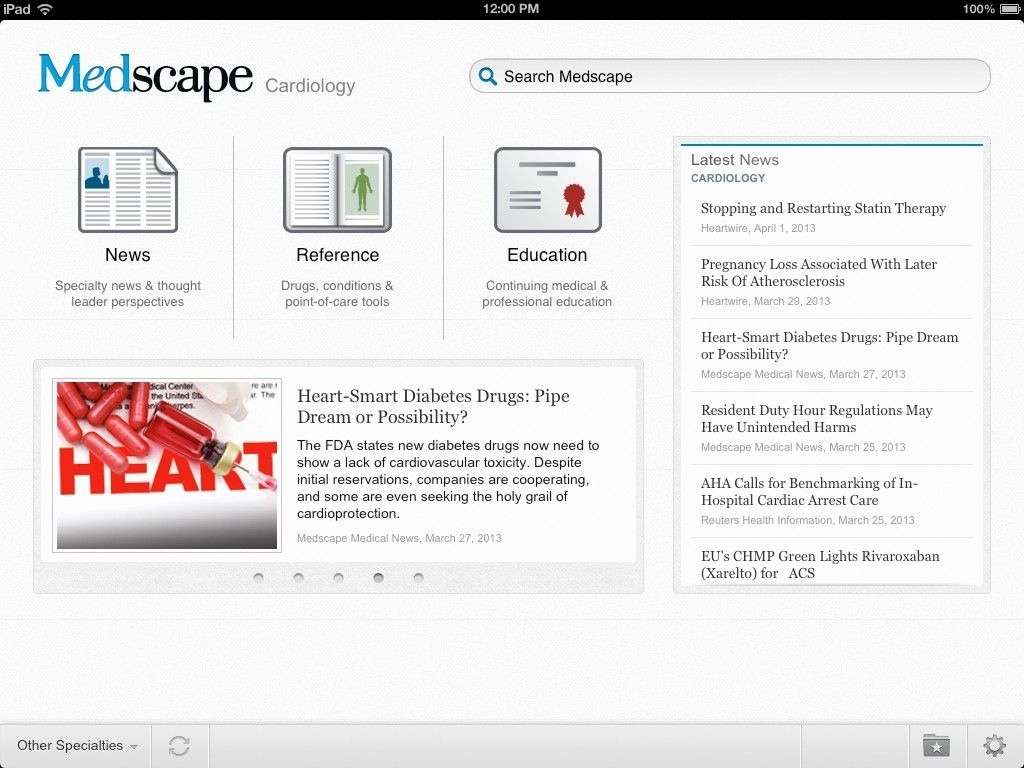Tap the 'Heartwire, March 29, 2013' byline
The image size is (1024, 768).
[x=765, y=301]
